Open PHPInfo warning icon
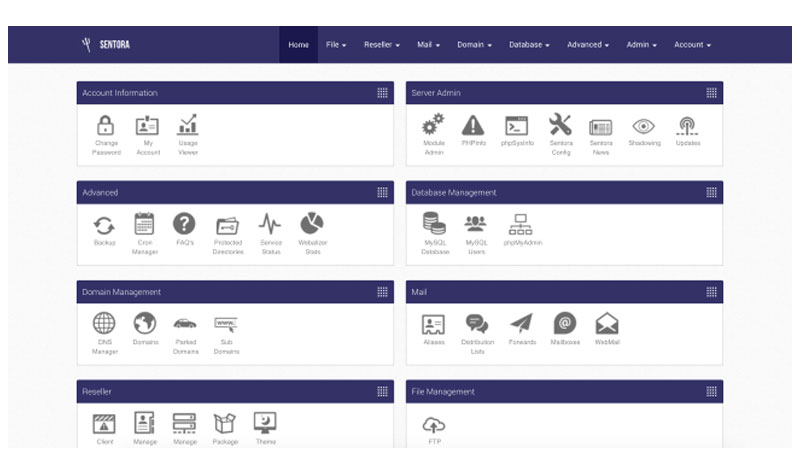Screen dimensions: 800x470 point(472,125)
